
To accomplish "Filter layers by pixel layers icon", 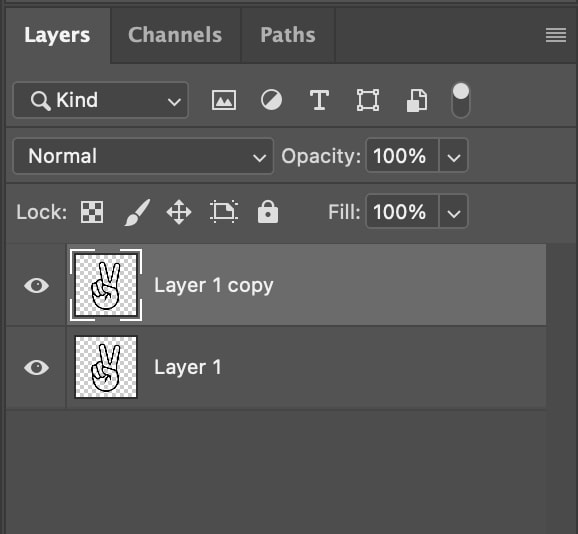I will point(224,100).
